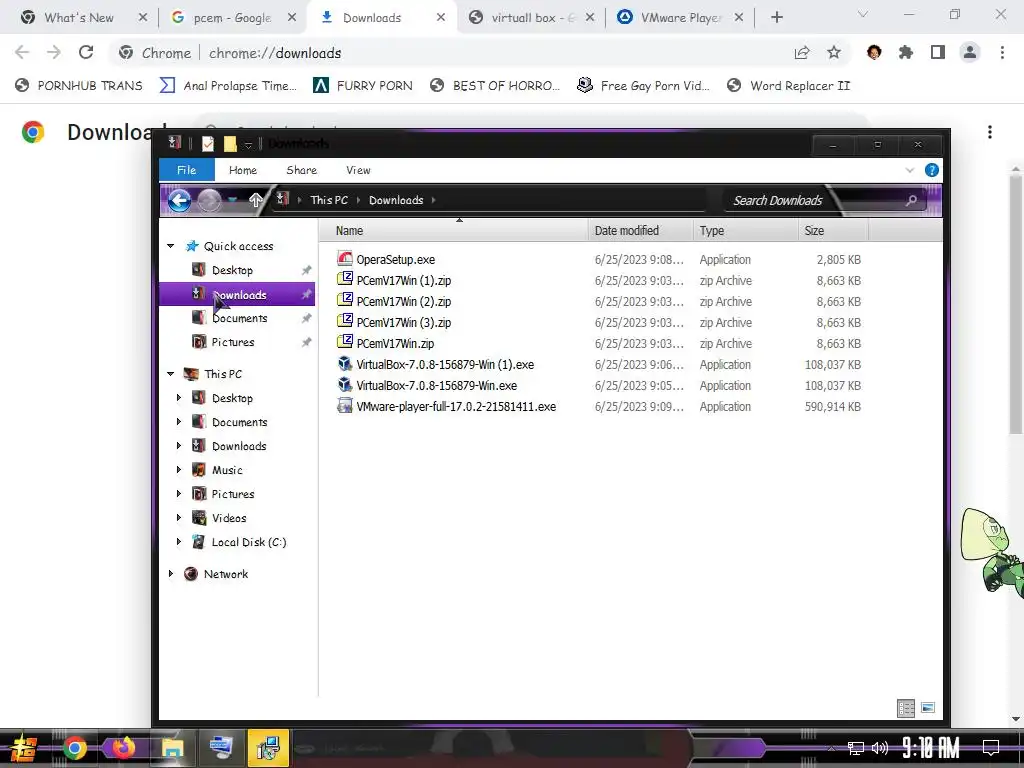Click the Start button on taskbar
1024x768 pixels.
click(x=24, y=748)
